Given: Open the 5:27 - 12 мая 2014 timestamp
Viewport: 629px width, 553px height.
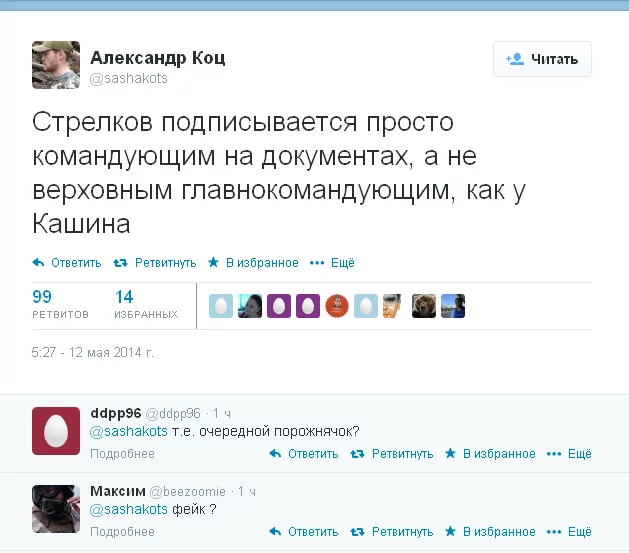Looking at the screenshot, I should click(93, 352).
